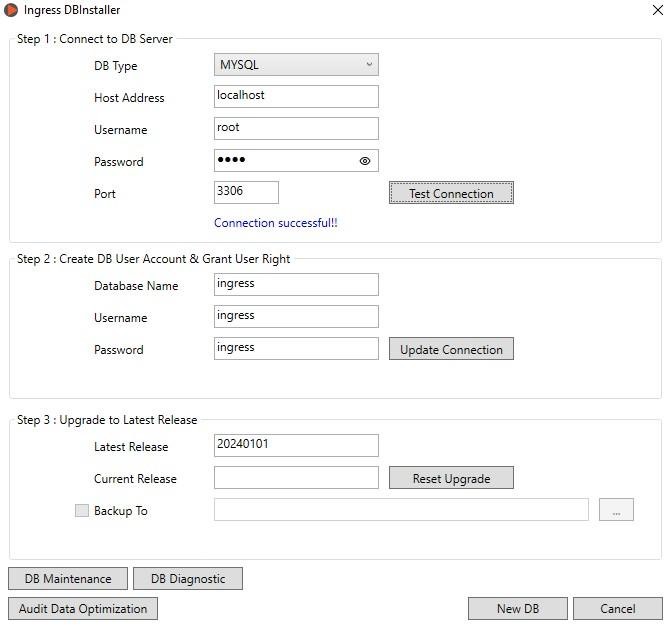Open the DB Type dropdown
The image size is (670, 635).
coord(296,65)
